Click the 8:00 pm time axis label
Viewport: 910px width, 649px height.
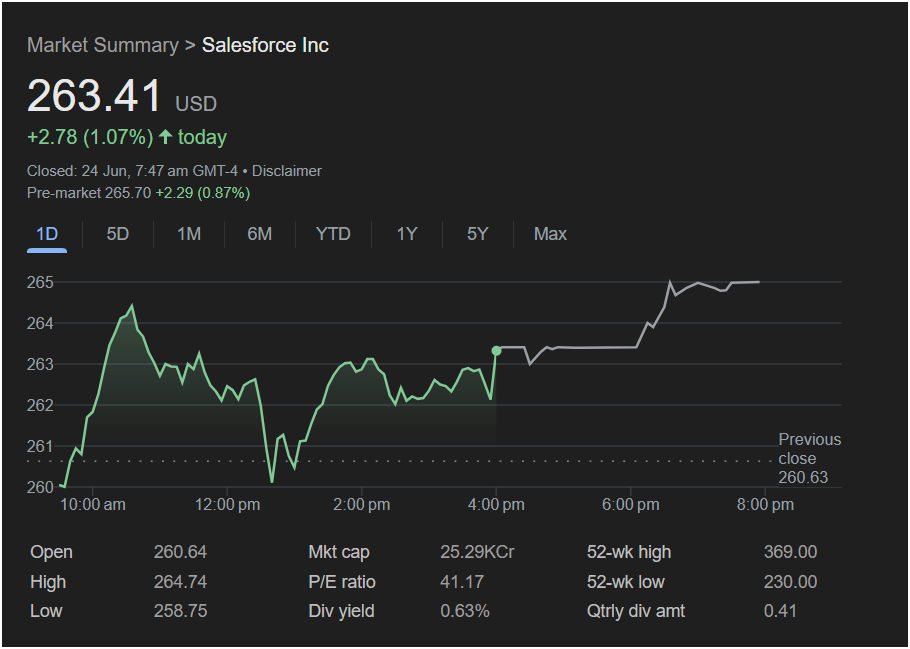pos(765,505)
